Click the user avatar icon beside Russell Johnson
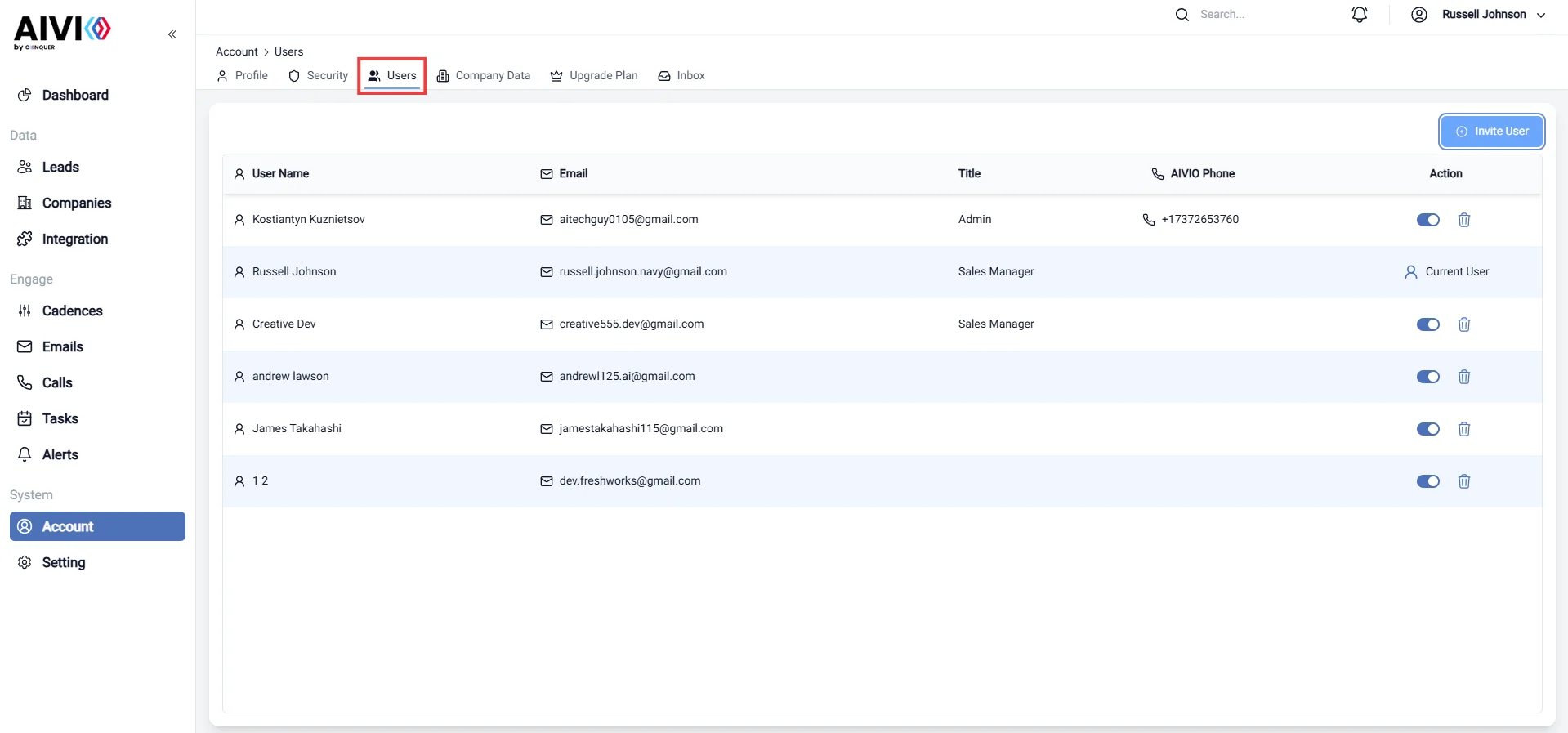1568x733 pixels. pyautogui.click(x=1419, y=15)
